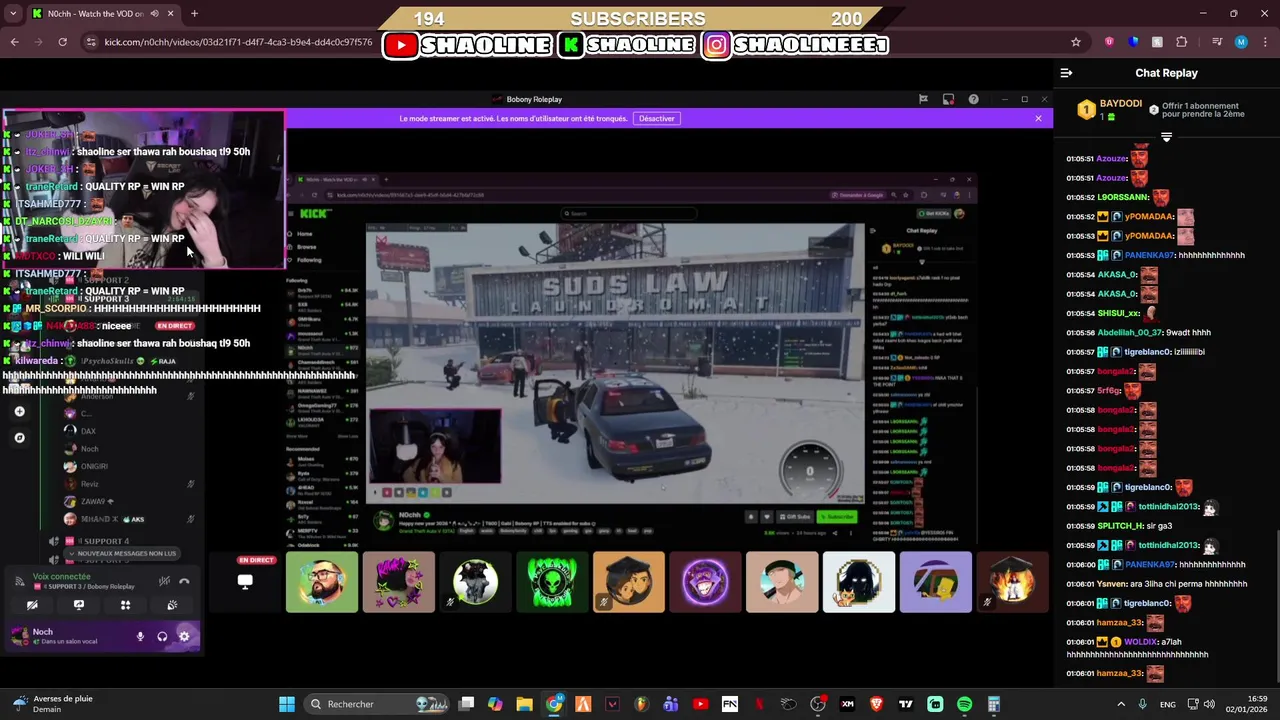
Task: Click the green alien avatar tile
Action: (x=552, y=582)
